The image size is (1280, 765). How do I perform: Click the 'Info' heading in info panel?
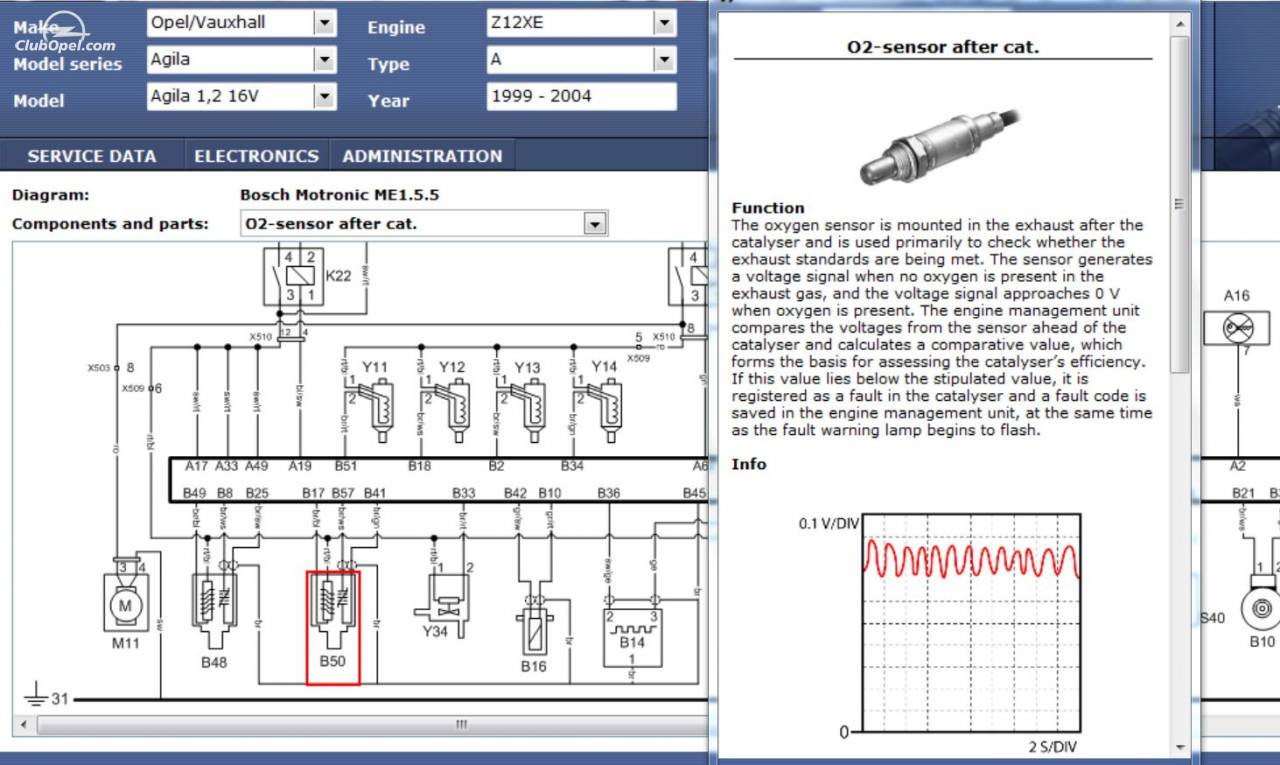[749, 464]
